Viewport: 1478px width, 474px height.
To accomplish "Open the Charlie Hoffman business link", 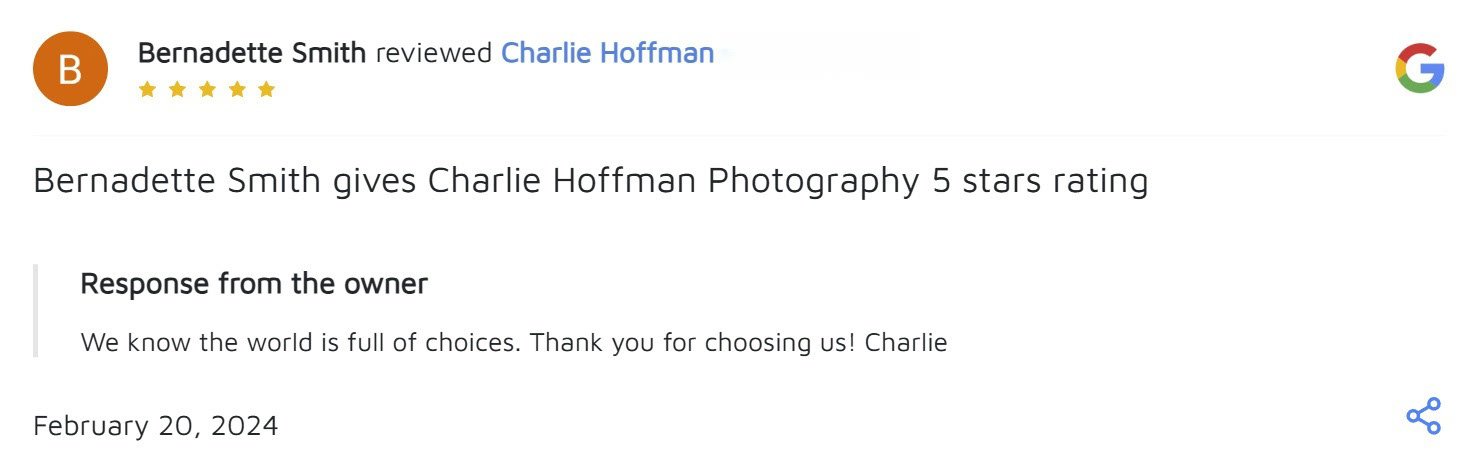I will pos(607,53).
